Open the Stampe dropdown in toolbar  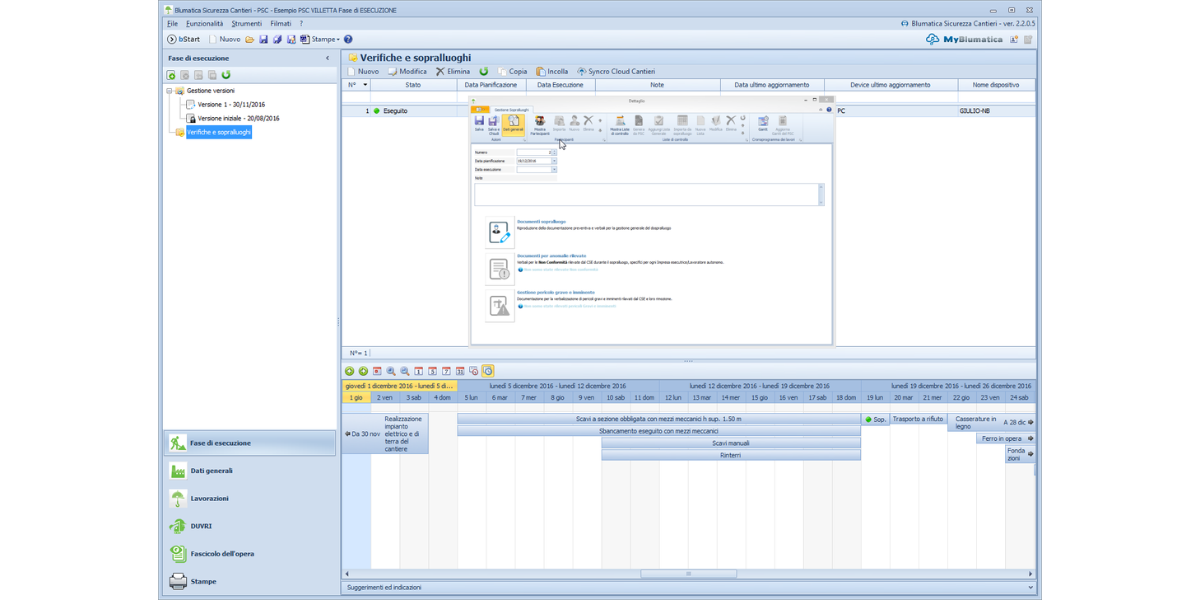320,39
